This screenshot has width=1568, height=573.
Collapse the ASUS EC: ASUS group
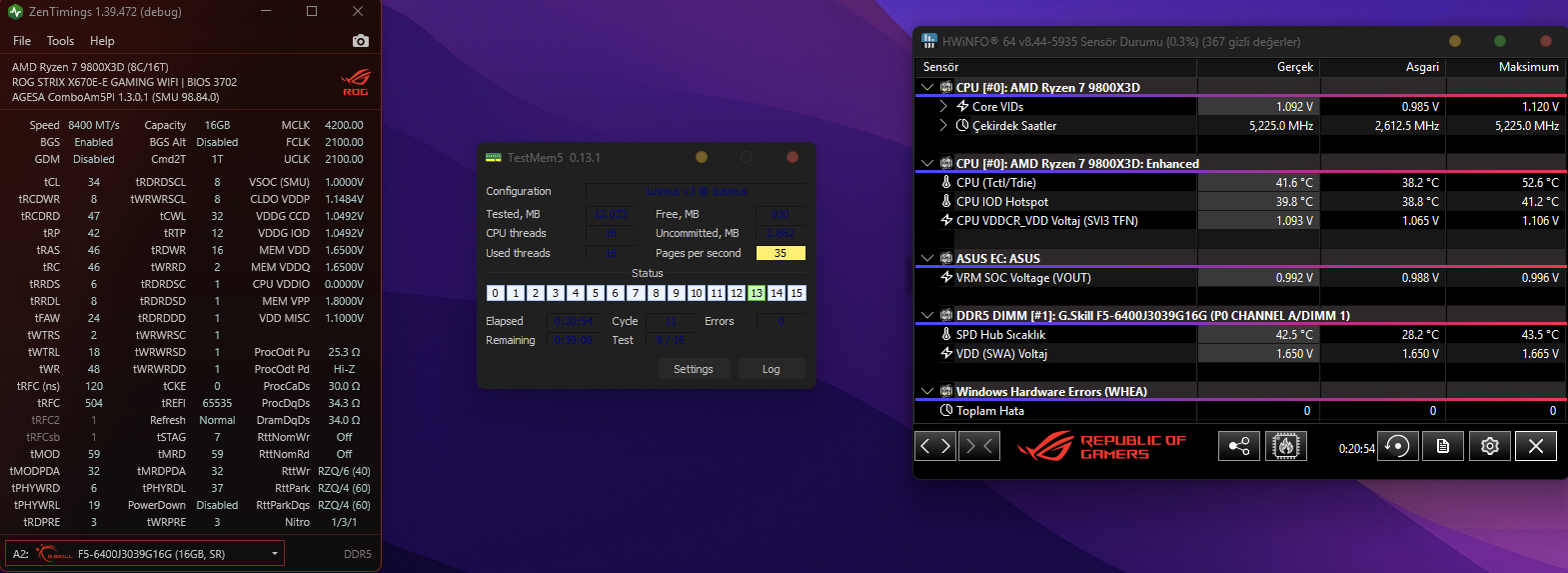click(927, 258)
